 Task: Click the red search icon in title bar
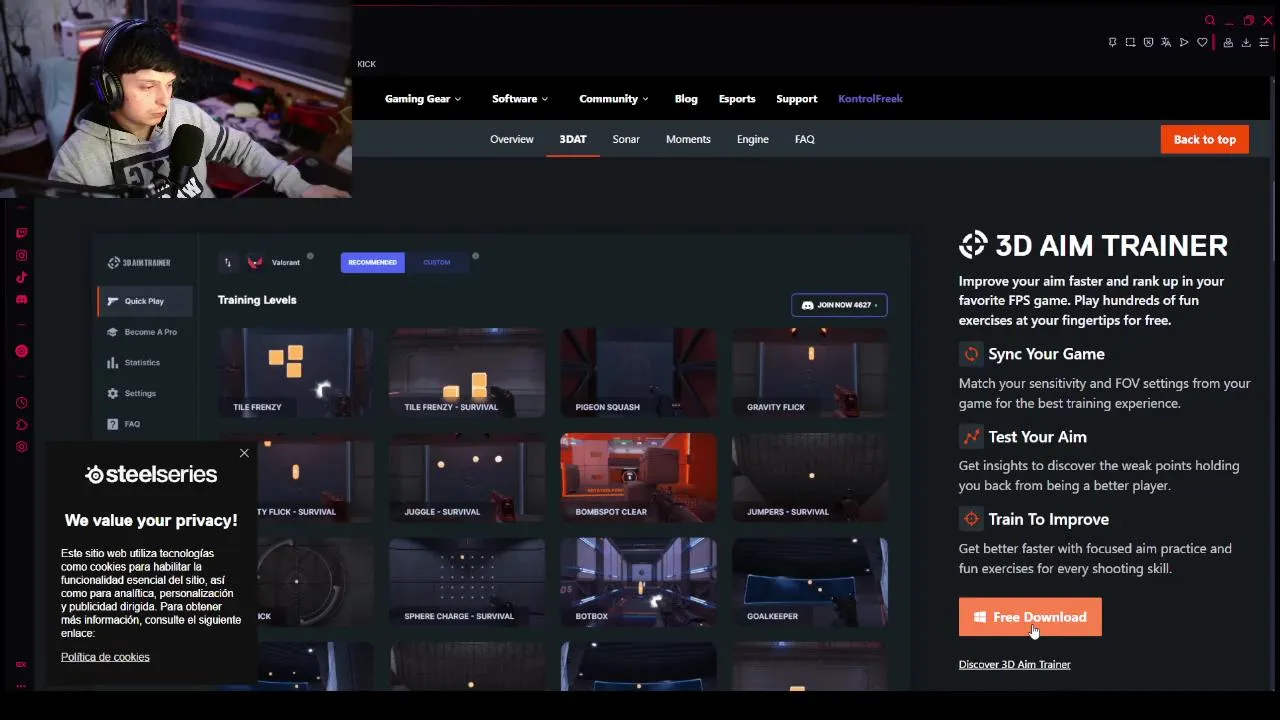point(1210,20)
